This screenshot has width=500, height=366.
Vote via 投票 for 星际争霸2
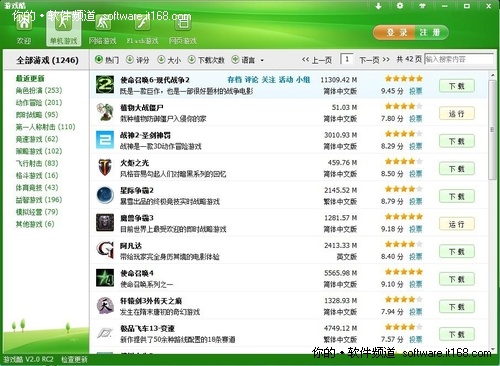tap(416, 202)
